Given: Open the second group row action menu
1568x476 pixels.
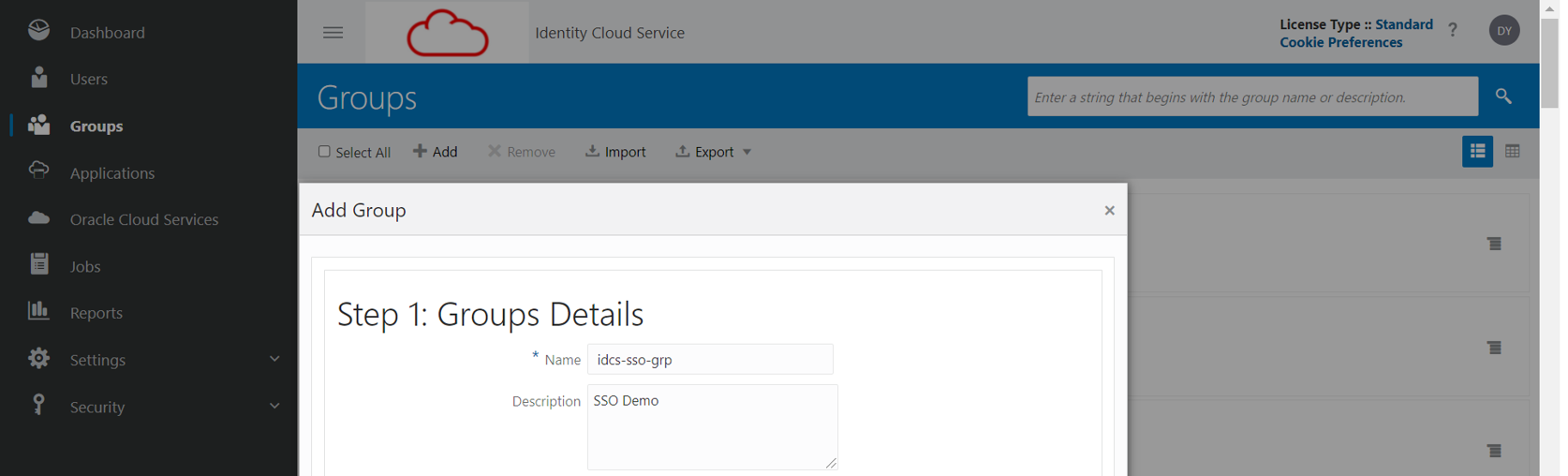Looking at the screenshot, I should pos(1494,348).
